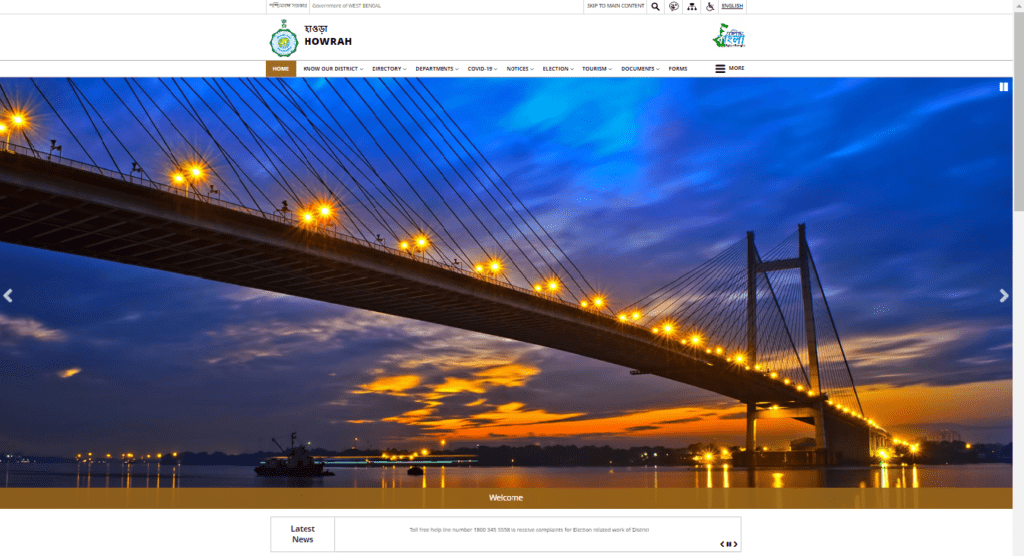Show next latest news item
This screenshot has height=556, width=1024.
point(735,544)
